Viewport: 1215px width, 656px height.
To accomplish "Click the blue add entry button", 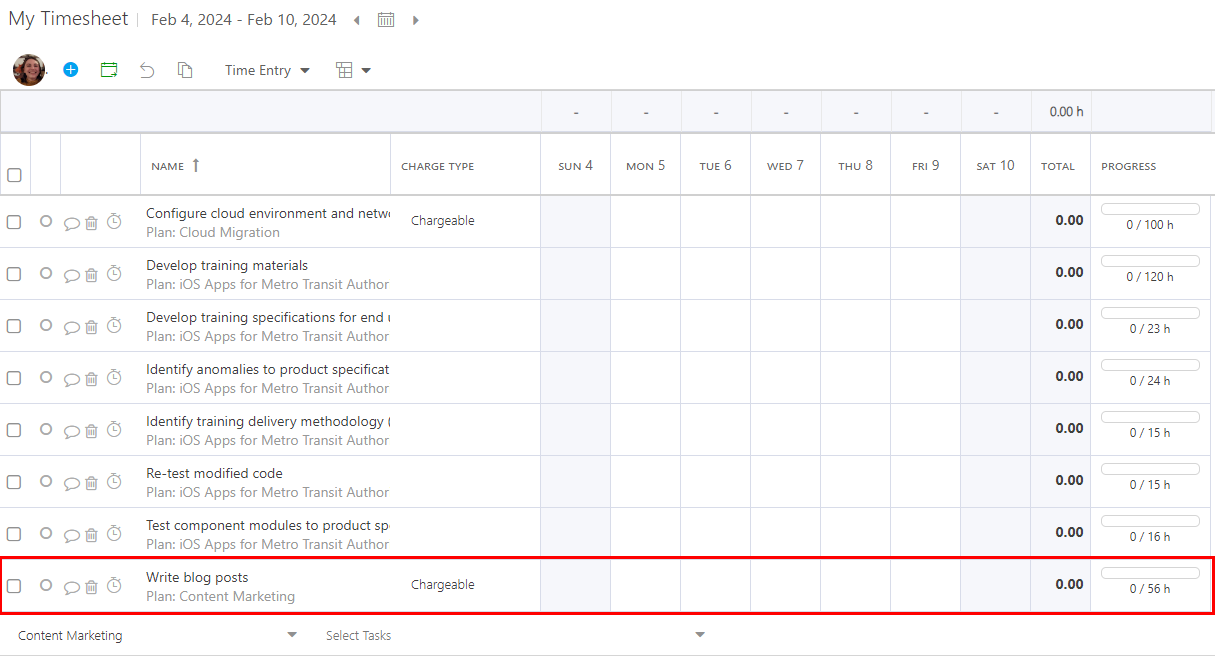I will tap(71, 70).
